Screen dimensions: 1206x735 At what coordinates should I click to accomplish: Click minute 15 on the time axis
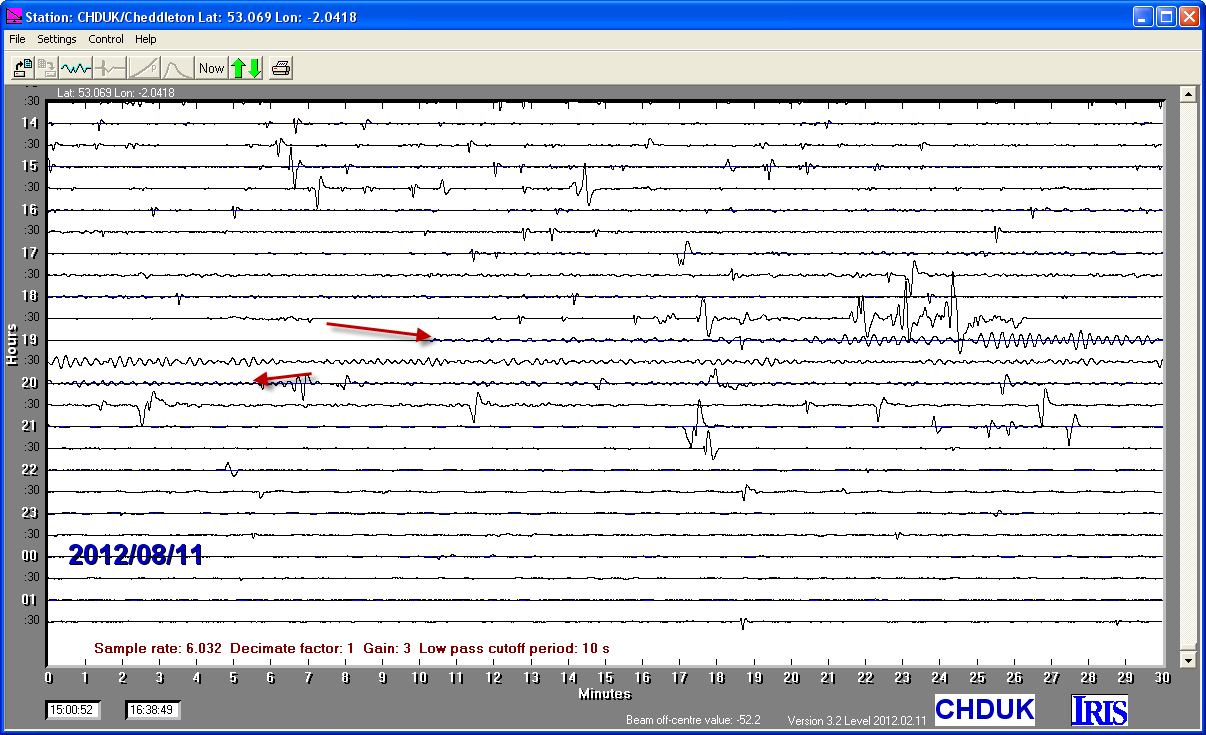tap(606, 677)
